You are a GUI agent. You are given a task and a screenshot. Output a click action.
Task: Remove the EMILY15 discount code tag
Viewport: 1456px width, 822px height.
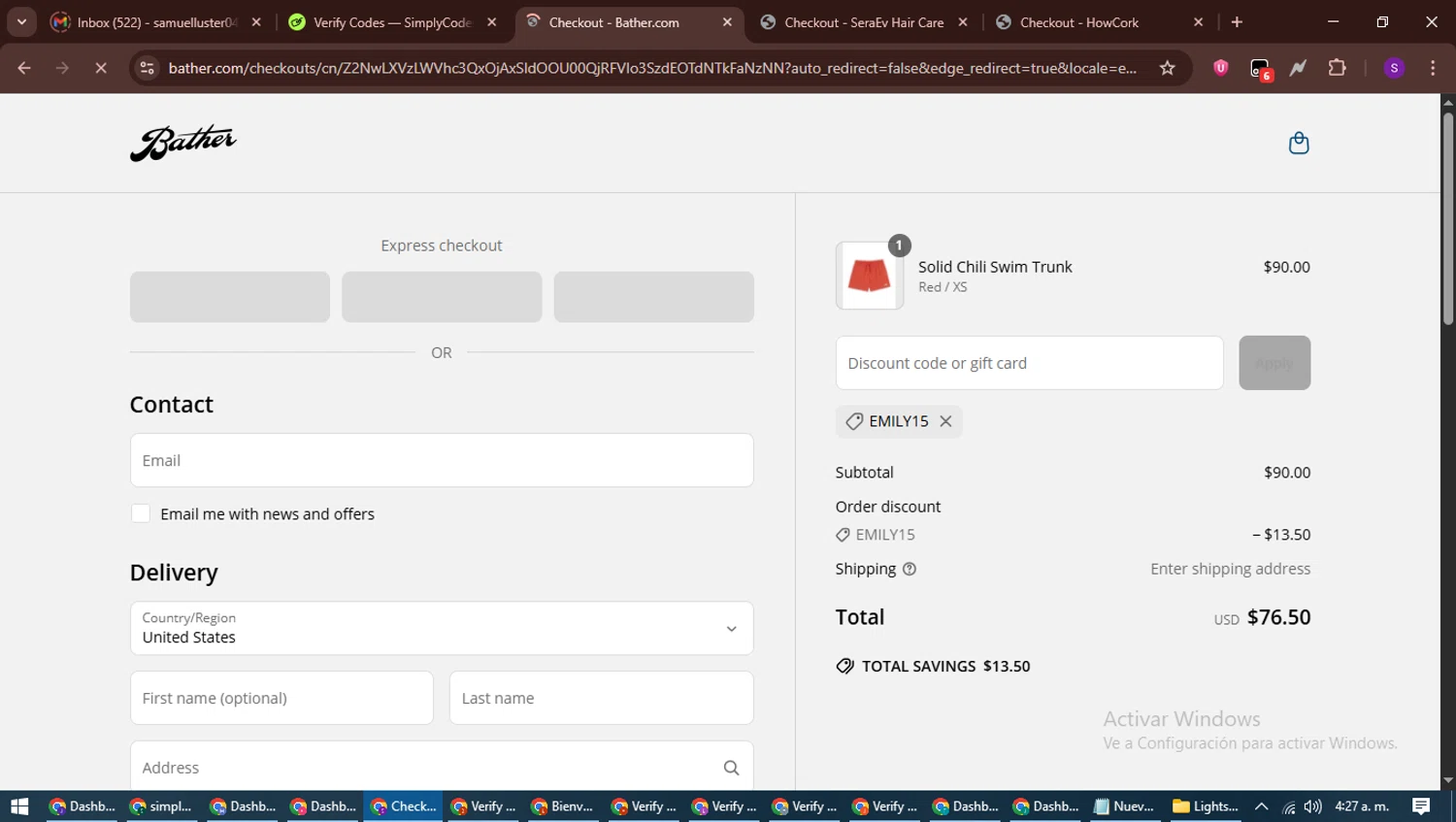(x=945, y=421)
